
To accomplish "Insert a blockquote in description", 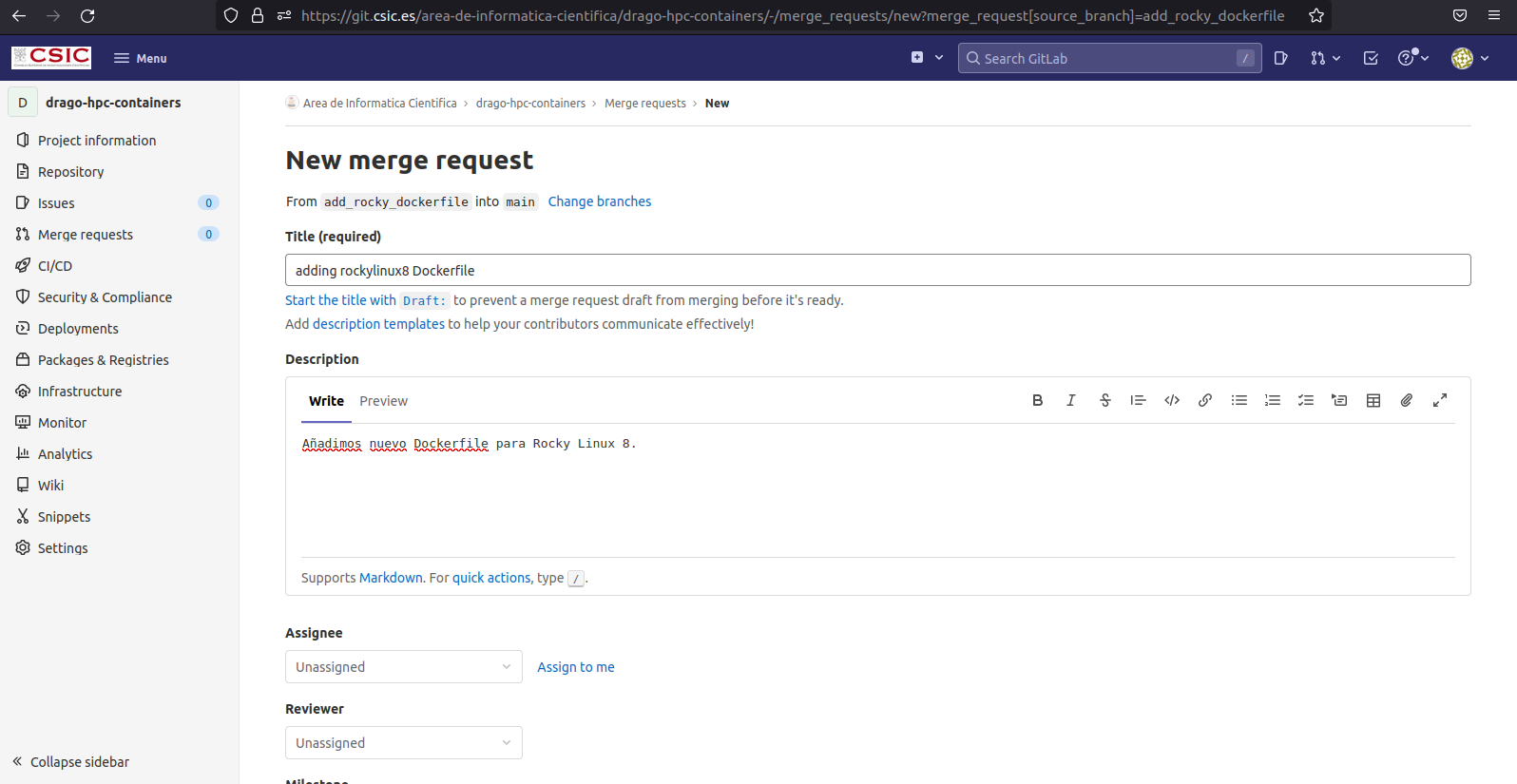I will pyautogui.click(x=1138, y=400).
